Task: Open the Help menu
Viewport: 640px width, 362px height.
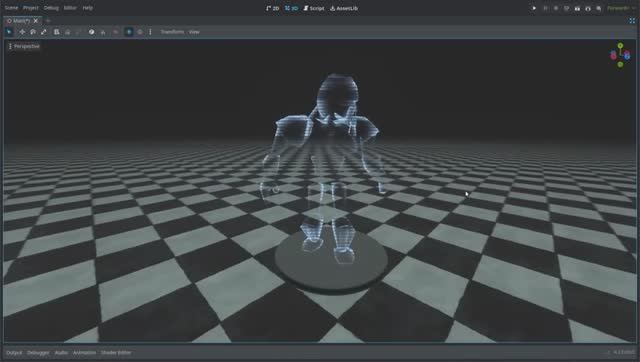Action: (x=88, y=8)
